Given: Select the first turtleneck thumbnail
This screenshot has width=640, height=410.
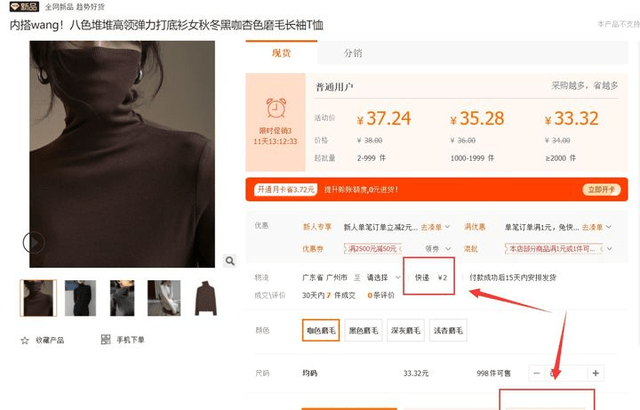Looking at the screenshot, I should 37,298.
